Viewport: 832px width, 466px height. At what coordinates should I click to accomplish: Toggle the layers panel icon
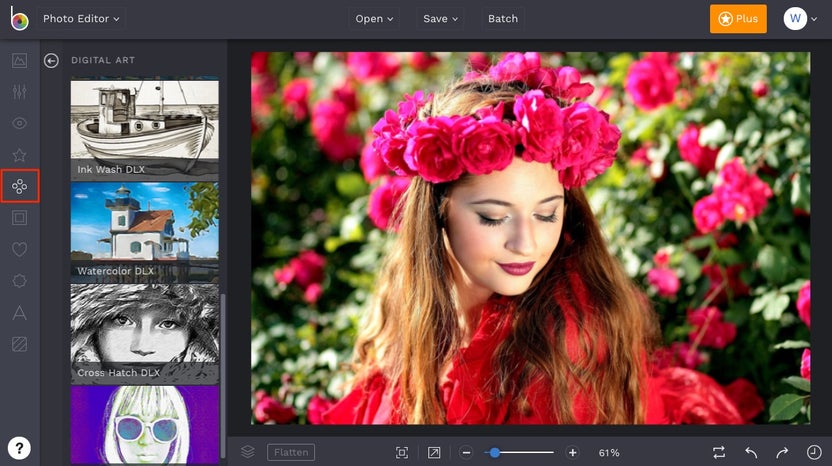[x=247, y=453]
